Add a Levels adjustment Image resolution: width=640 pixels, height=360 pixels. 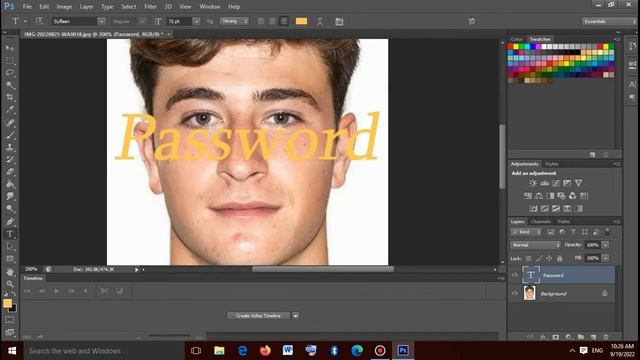tap(544, 183)
